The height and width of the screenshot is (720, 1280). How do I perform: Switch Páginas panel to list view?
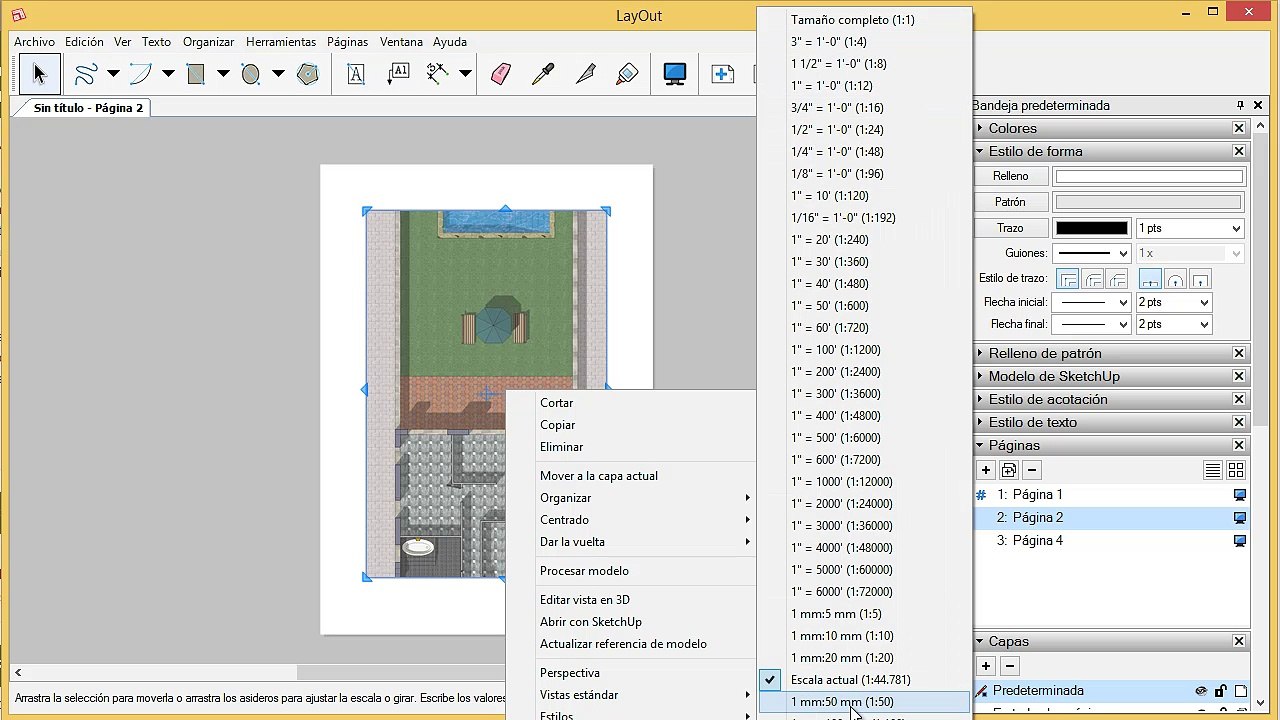1212,470
